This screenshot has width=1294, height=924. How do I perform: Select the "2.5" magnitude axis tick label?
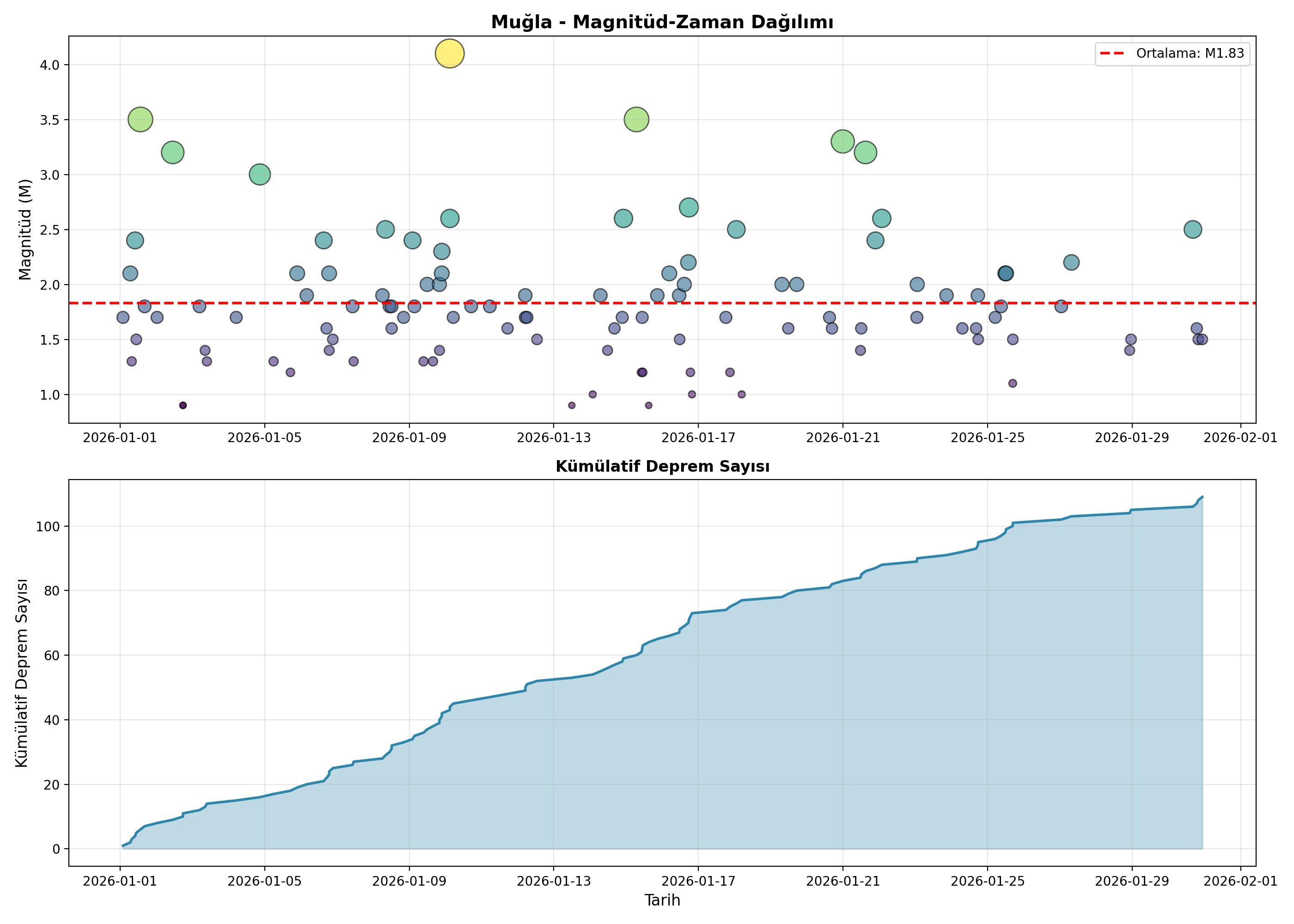click(49, 230)
